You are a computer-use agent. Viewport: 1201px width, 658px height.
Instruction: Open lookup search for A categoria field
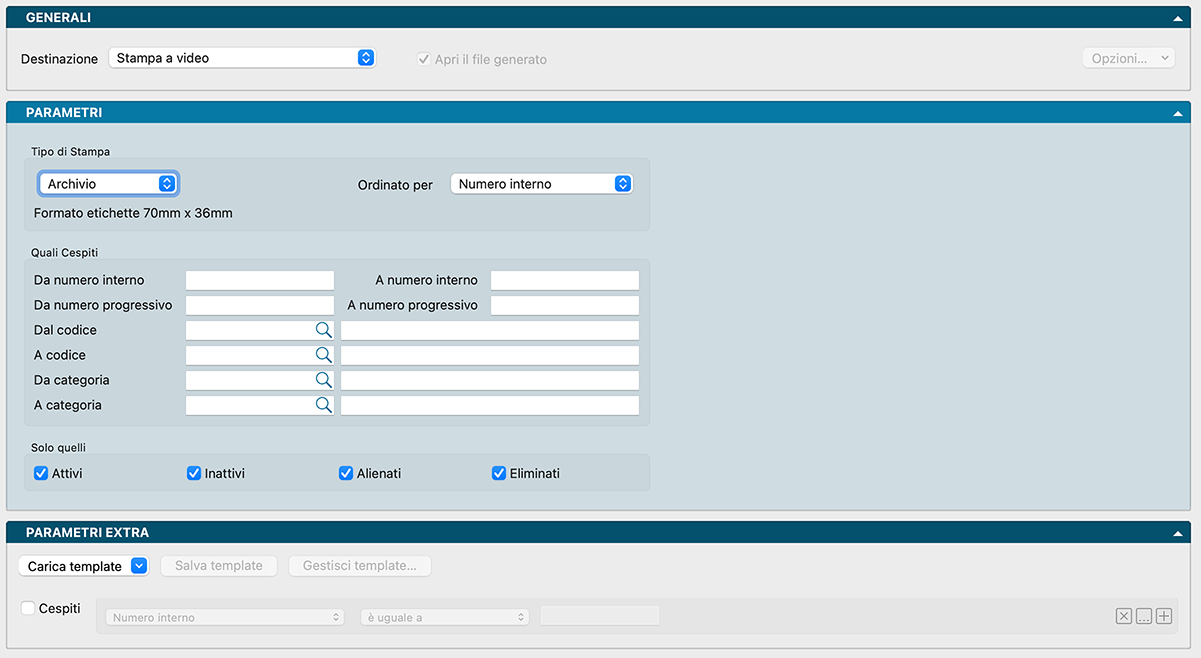pyautogui.click(x=323, y=405)
